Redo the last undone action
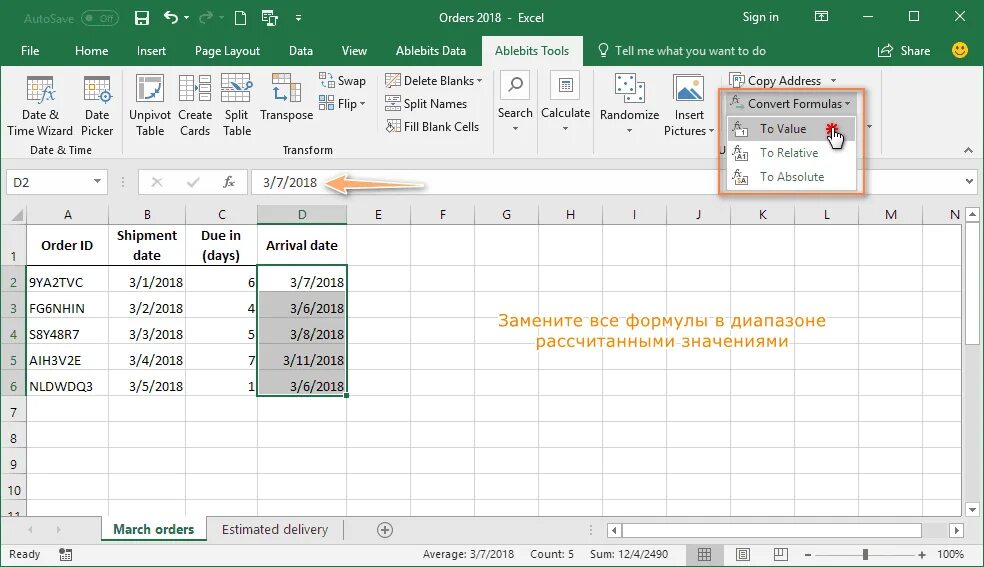 click(x=205, y=18)
